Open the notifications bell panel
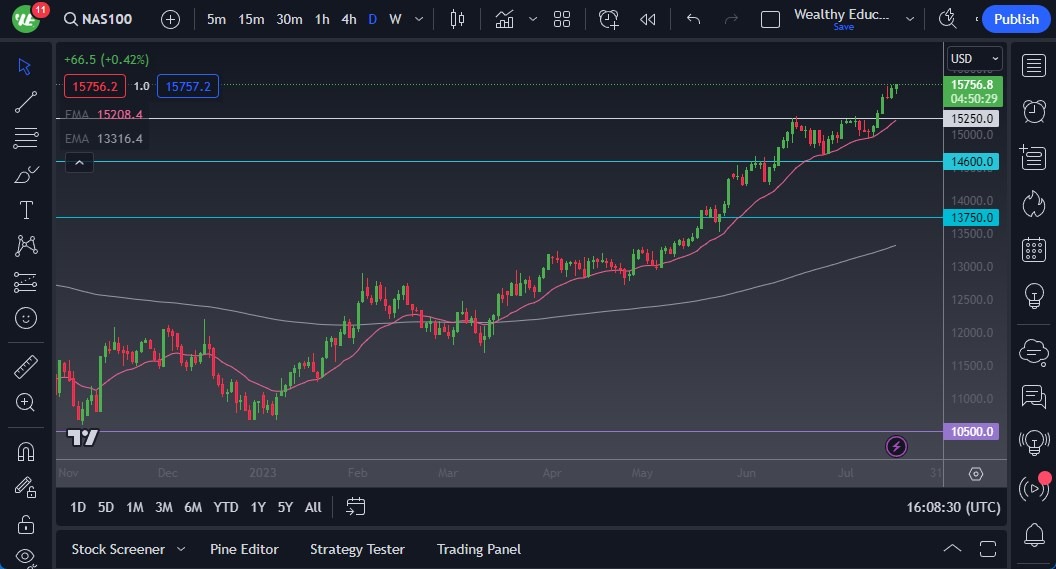The image size is (1056, 569). (x=1033, y=534)
